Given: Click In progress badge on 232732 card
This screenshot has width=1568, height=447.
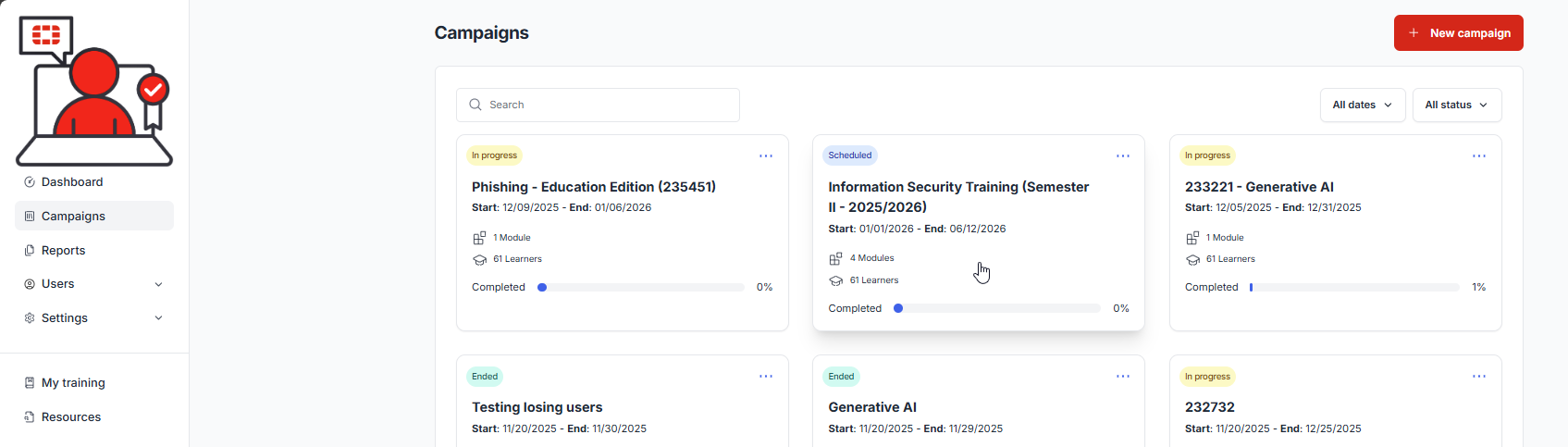Looking at the screenshot, I should coord(1207,376).
